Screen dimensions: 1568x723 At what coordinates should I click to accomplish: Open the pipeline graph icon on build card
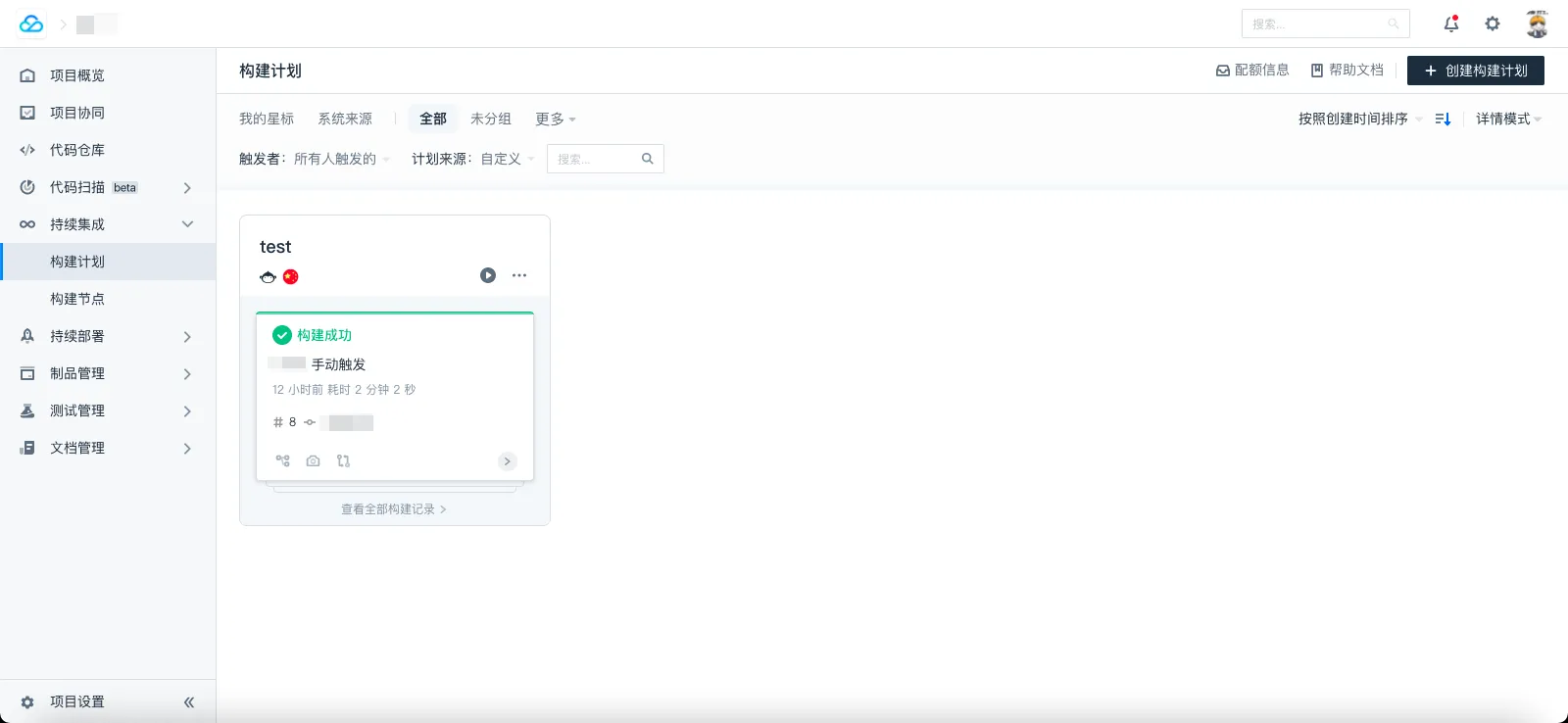[x=283, y=460]
